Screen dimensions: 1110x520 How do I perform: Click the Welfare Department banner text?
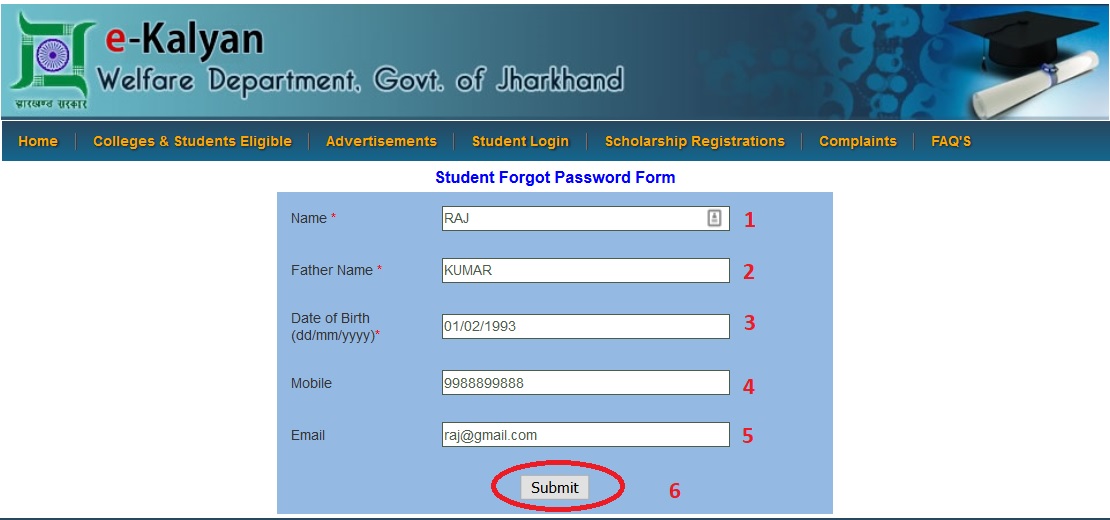[360, 81]
